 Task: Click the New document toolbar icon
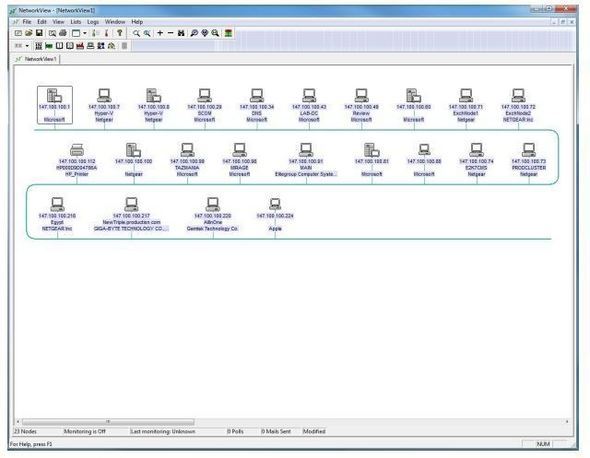[18, 33]
